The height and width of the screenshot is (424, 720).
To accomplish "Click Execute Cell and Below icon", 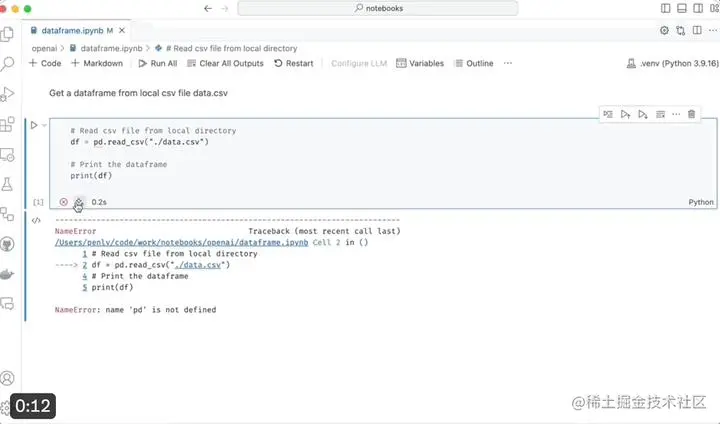I will click(643, 114).
